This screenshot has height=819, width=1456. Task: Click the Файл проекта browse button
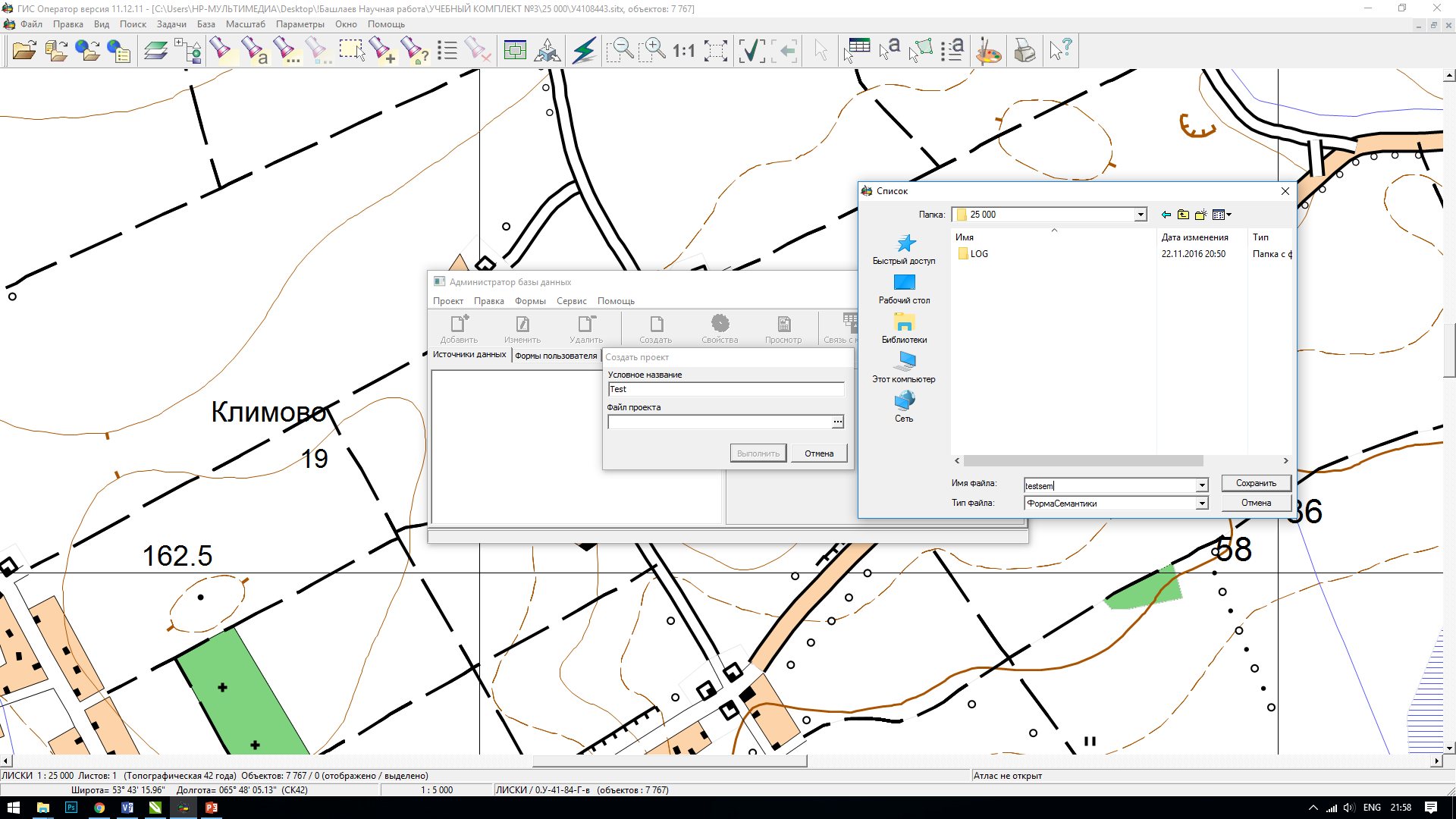[838, 422]
